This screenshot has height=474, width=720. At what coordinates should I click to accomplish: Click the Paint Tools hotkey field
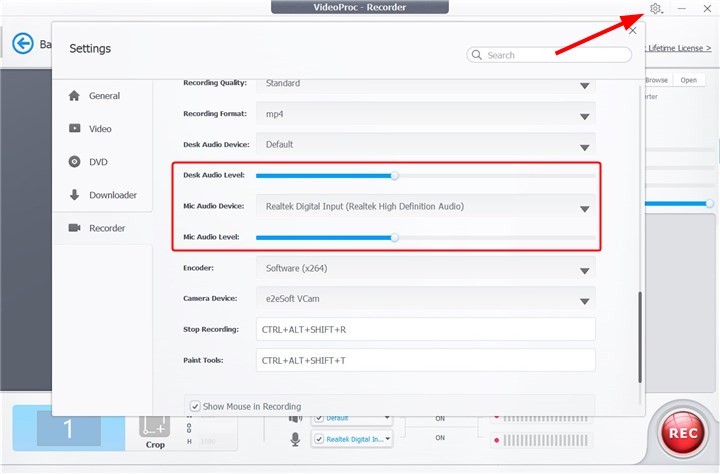(x=426, y=360)
